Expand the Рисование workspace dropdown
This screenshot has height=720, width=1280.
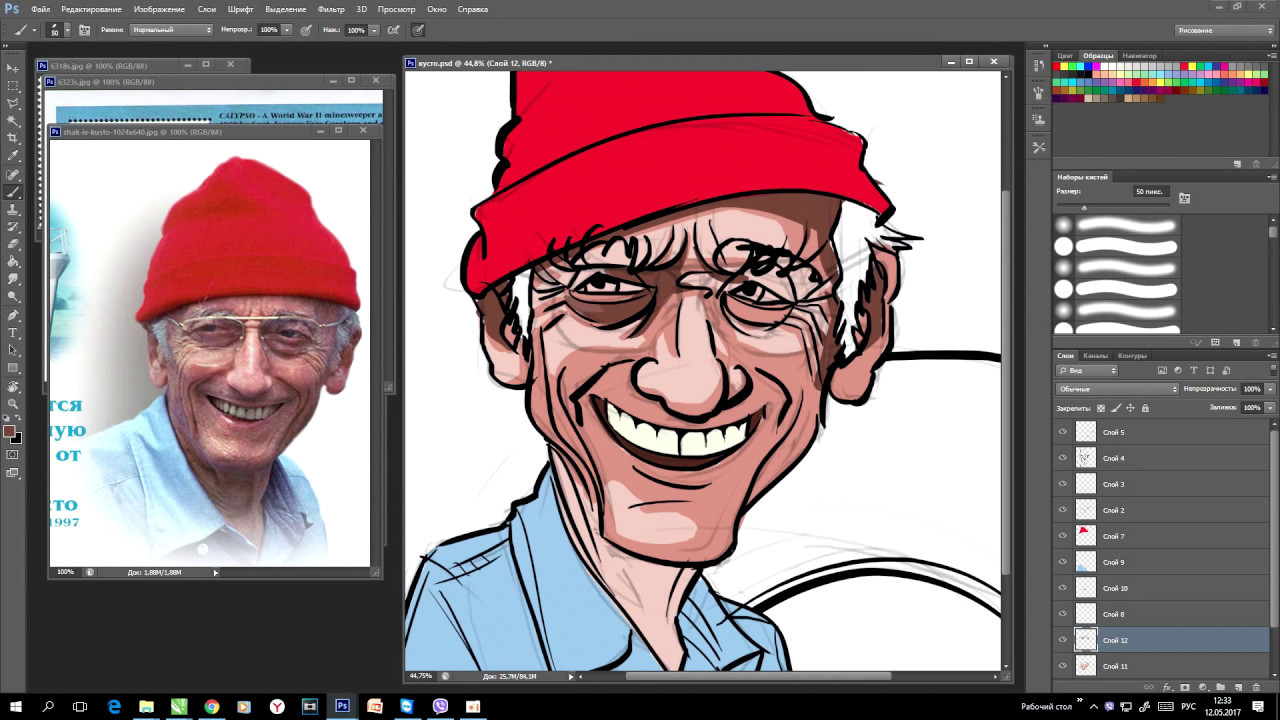[1223, 30]
